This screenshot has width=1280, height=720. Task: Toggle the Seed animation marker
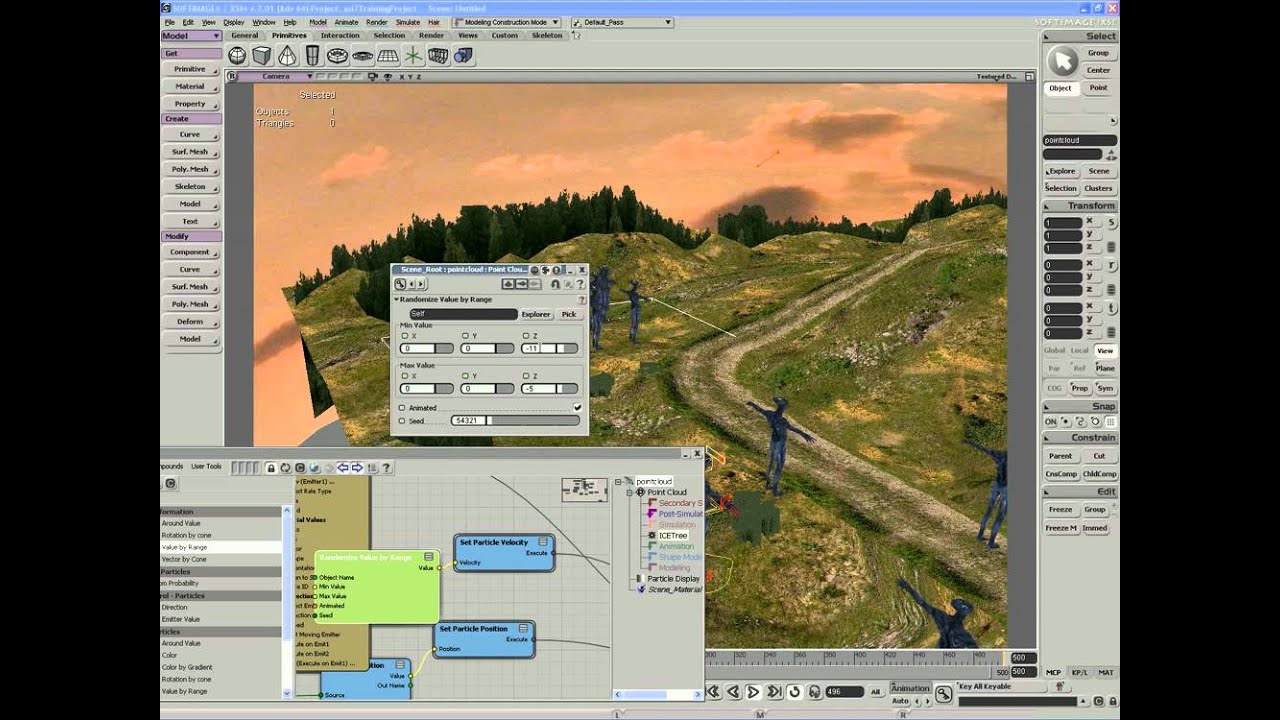click(x=402, y=421)
